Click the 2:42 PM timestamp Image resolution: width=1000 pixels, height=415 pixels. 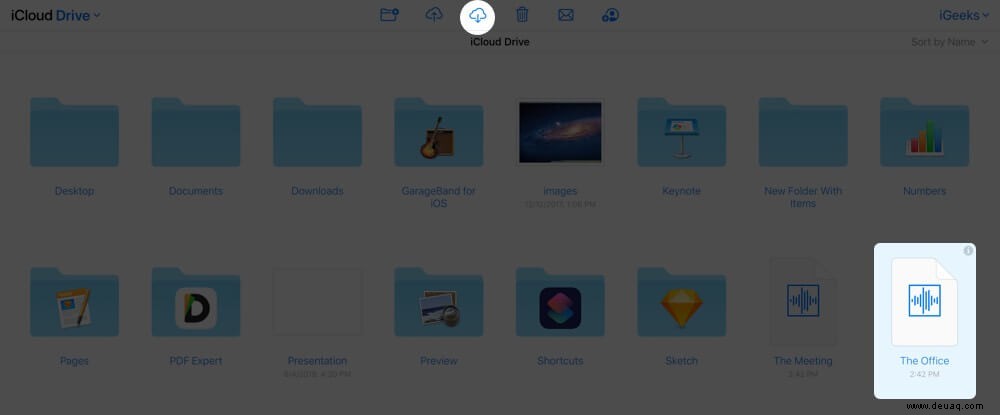925,374
